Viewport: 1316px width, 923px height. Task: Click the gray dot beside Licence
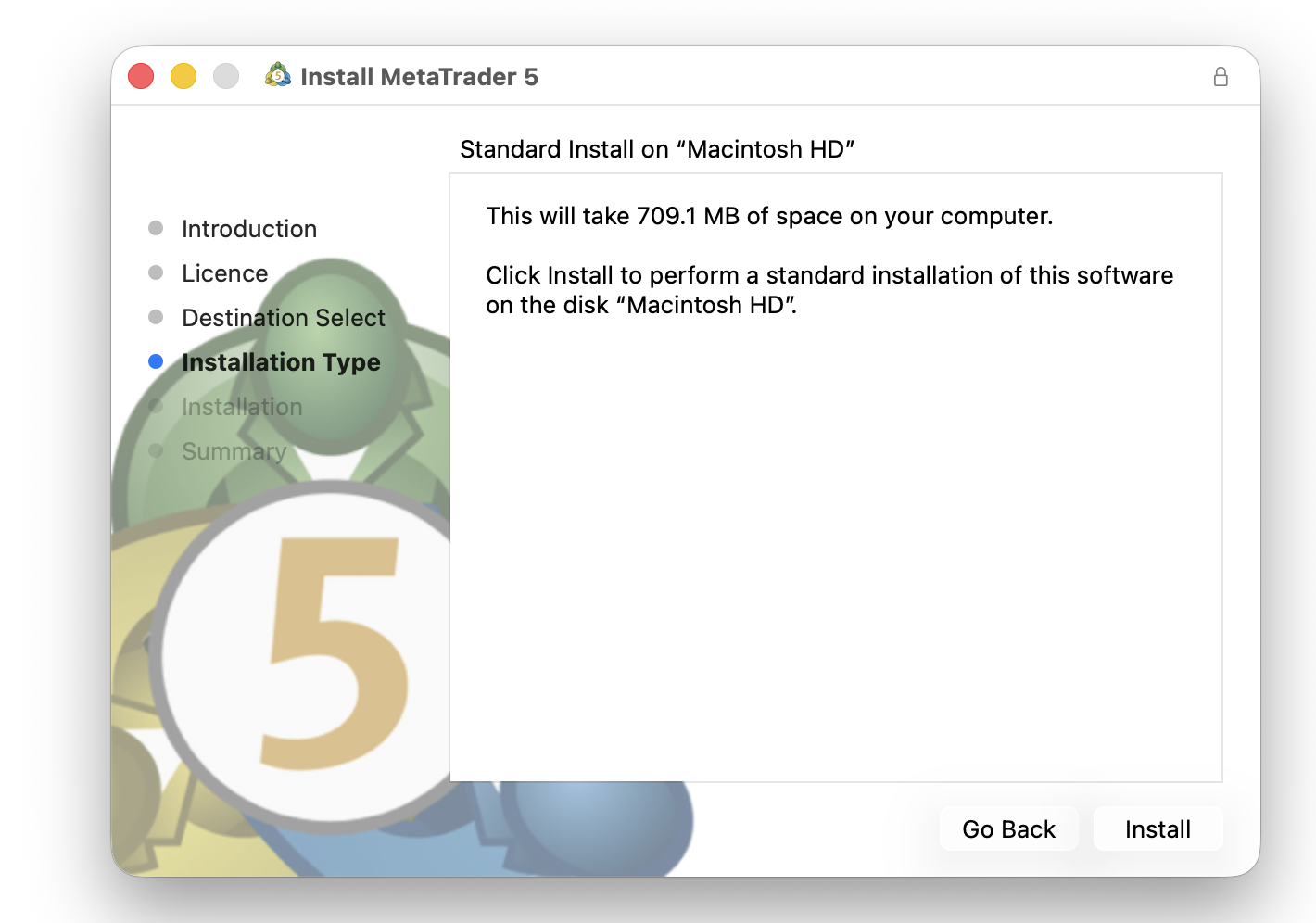point(155,272)
